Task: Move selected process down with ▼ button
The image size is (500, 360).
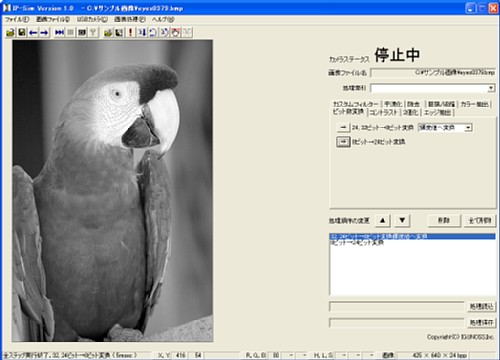Action: click(402, 220)
